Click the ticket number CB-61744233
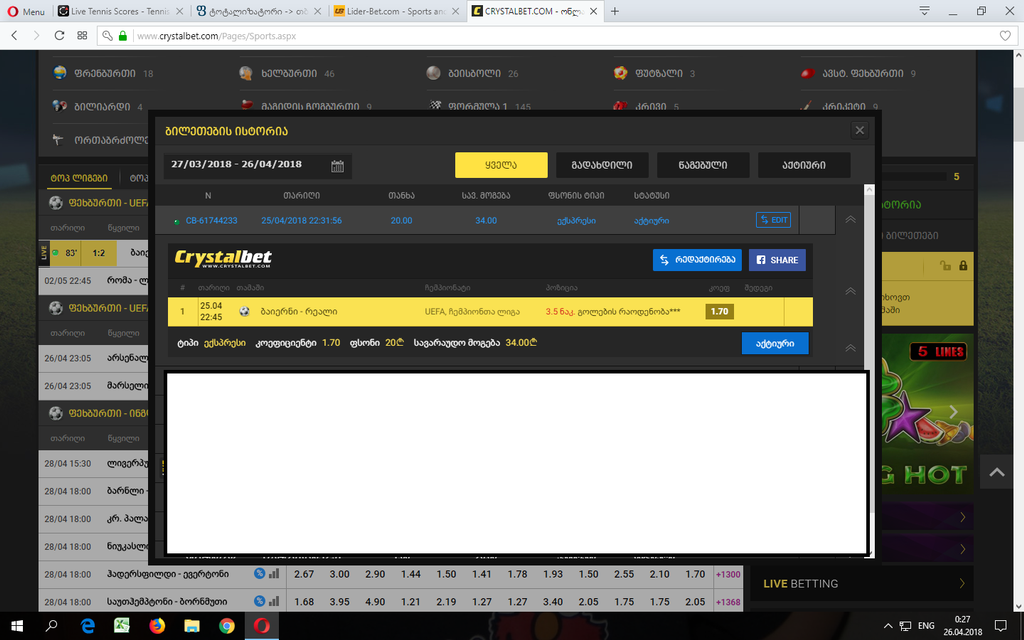This screenshot has height=640, width=1024. point(212,221)
